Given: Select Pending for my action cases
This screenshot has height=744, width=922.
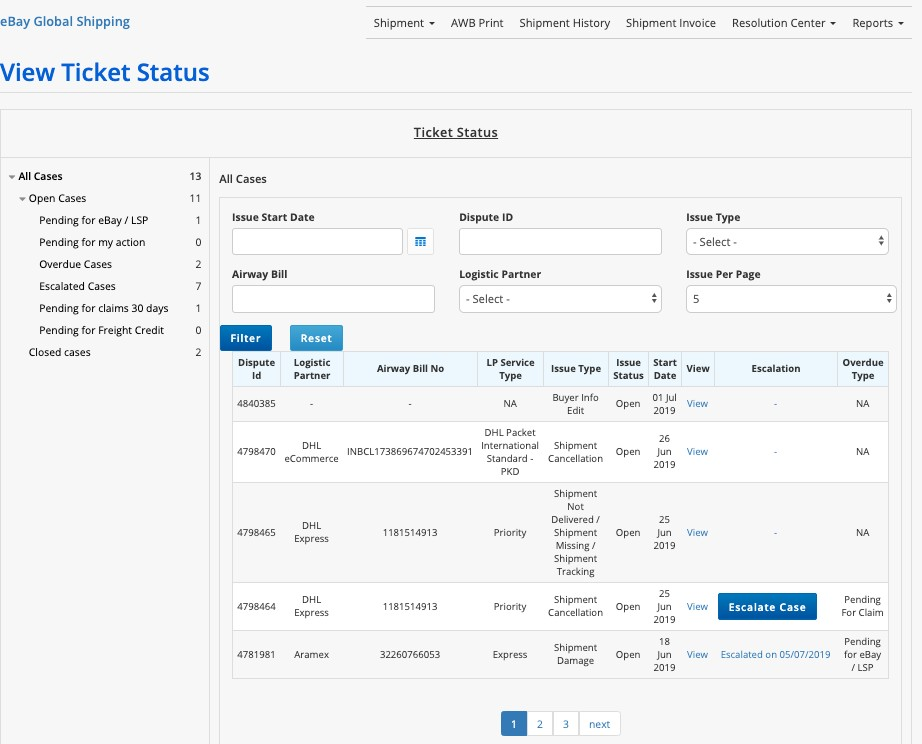Looking at the screenshot, I should pos(92,242).
